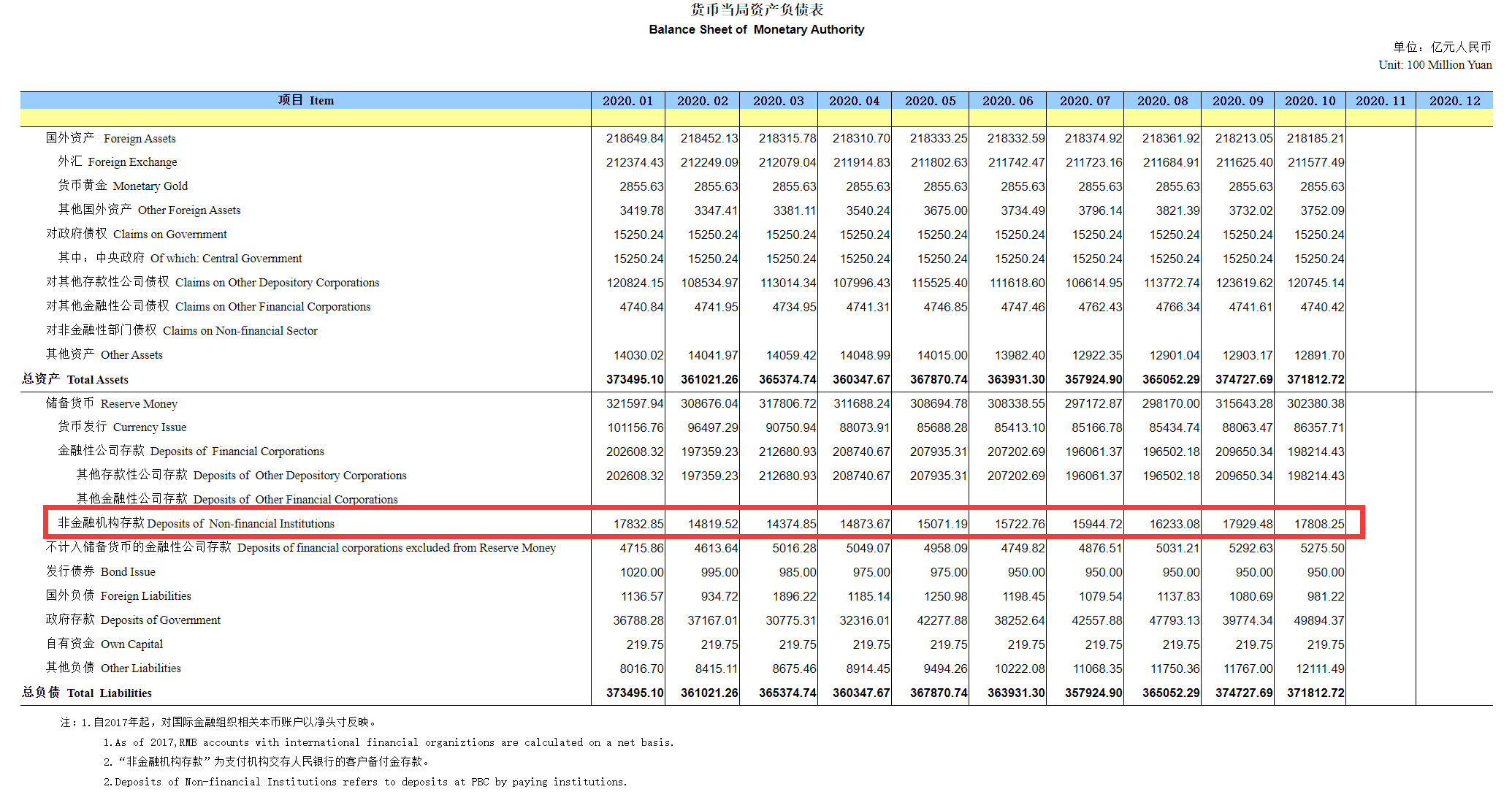Click Total Assets value 373495.10

pyautogui.click(x=635, y=379)
